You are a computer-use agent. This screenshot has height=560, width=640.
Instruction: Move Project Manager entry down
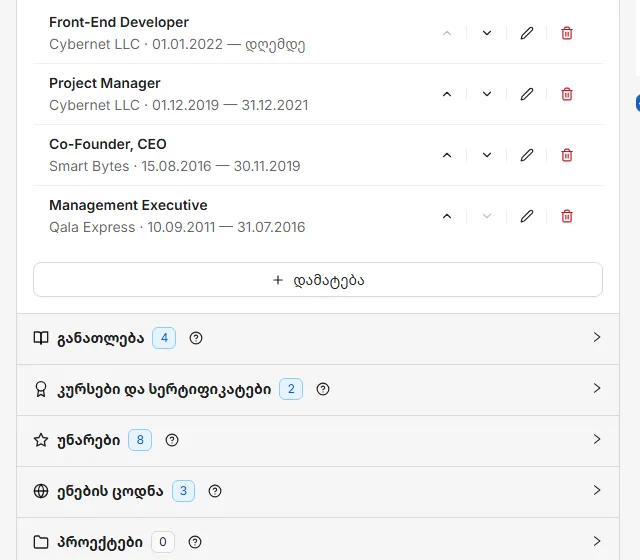[487, 94]
